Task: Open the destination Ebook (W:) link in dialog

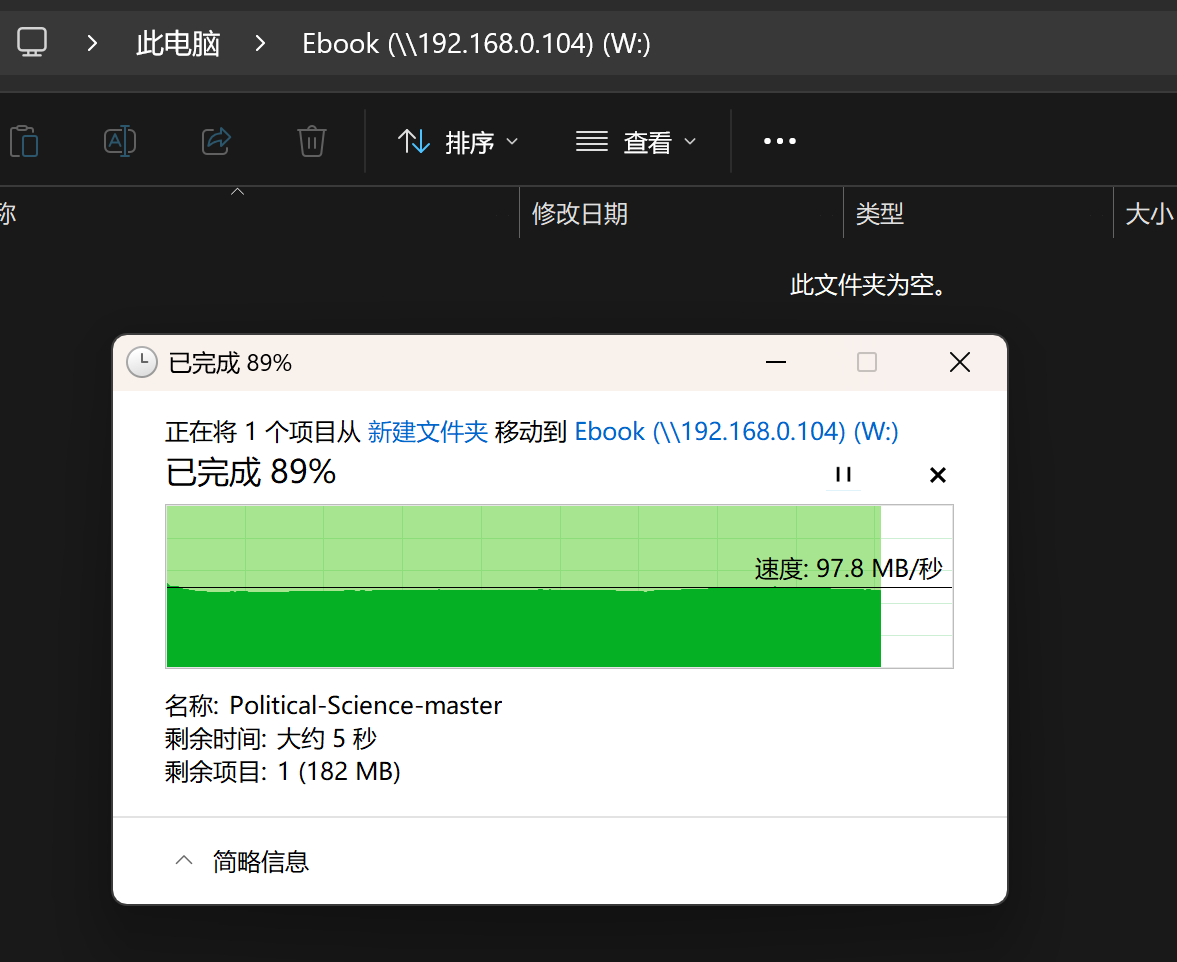Action: click(x=736, y=431)
